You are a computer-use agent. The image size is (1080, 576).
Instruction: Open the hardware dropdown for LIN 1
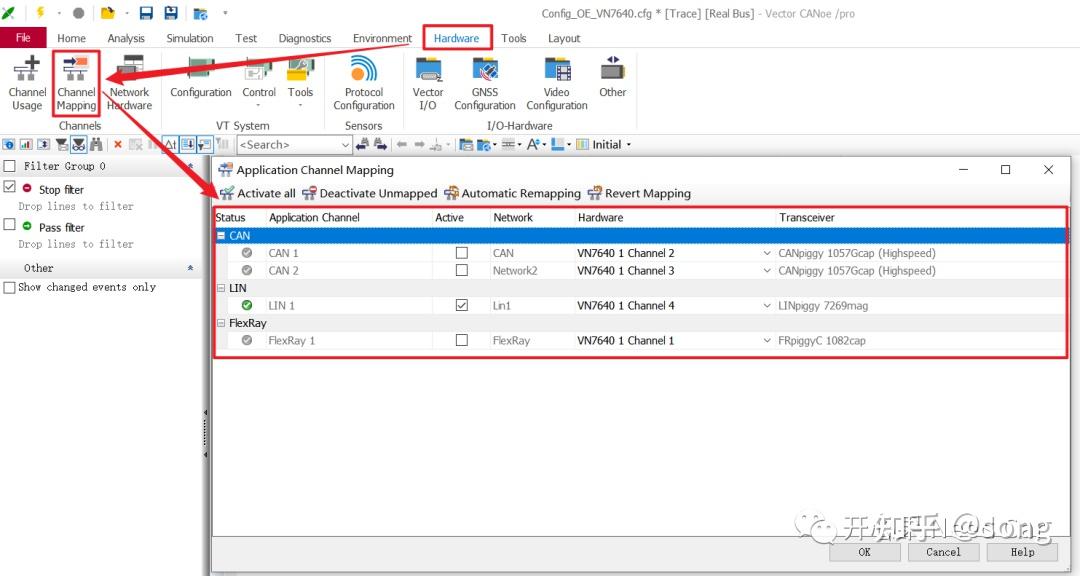767,305
